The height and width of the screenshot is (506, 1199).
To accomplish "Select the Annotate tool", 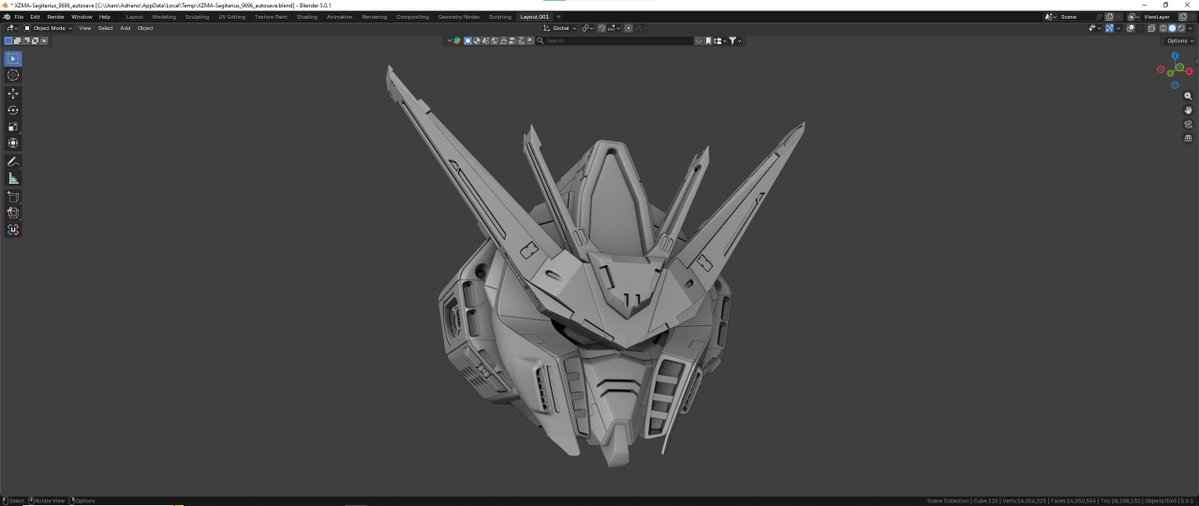I will click(13, 161).
